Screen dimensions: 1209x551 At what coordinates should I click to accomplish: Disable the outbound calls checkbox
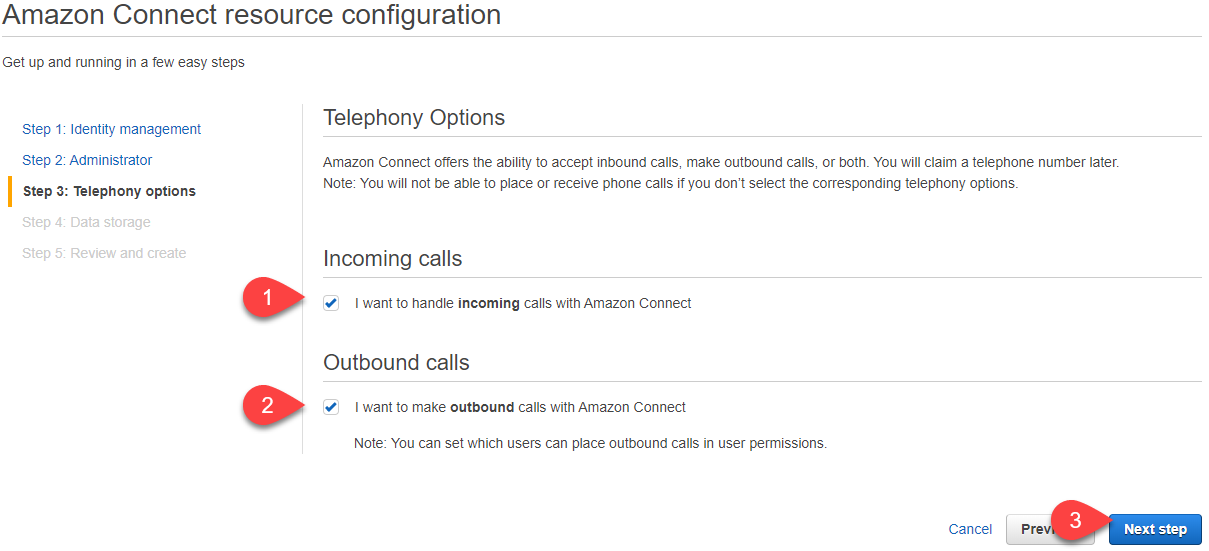(x=331, y=407)
